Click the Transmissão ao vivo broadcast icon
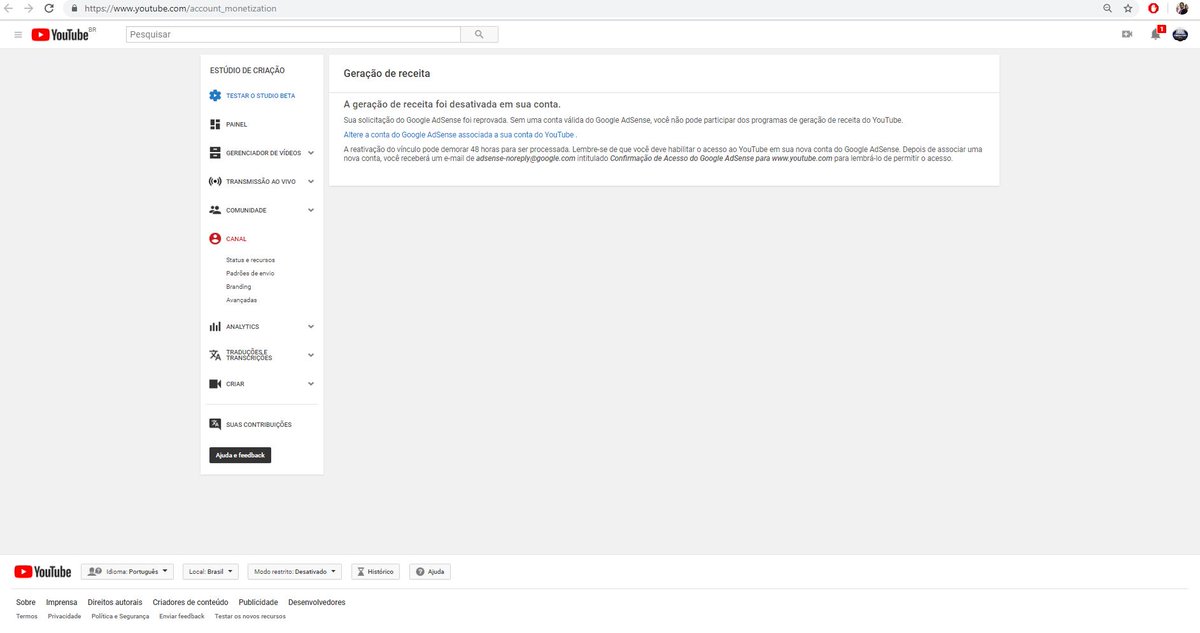This screenshot has width=1200, height=633. coord(215,182)
